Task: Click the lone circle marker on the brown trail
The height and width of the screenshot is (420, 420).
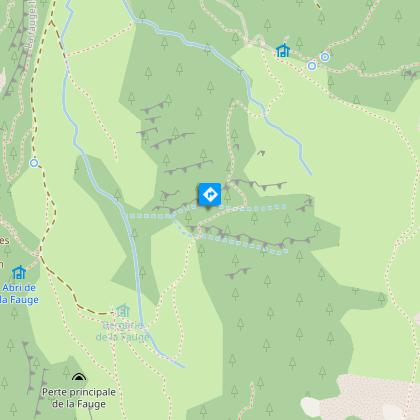Action: (34, 163)
